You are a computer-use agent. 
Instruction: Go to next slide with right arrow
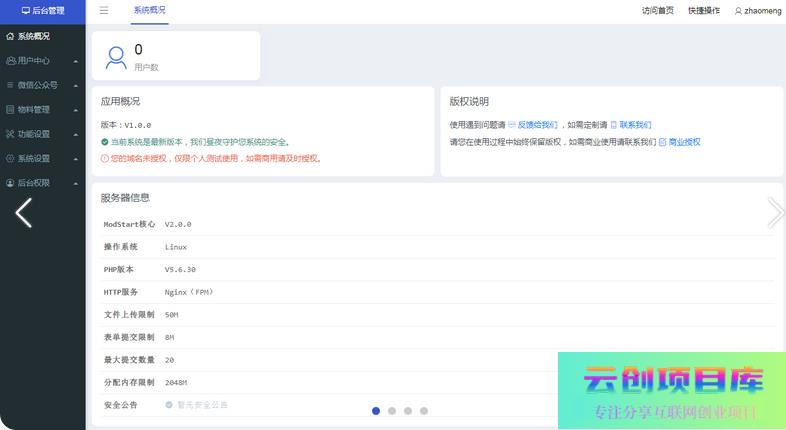coord(775,213)
